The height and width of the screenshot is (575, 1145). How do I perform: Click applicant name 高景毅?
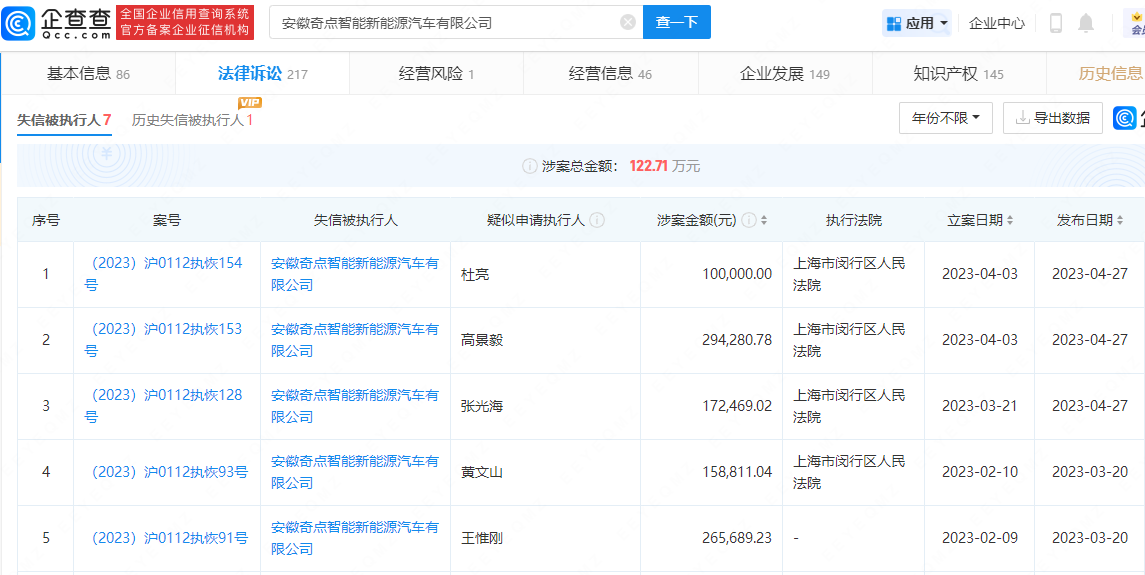tap(482, 340)
